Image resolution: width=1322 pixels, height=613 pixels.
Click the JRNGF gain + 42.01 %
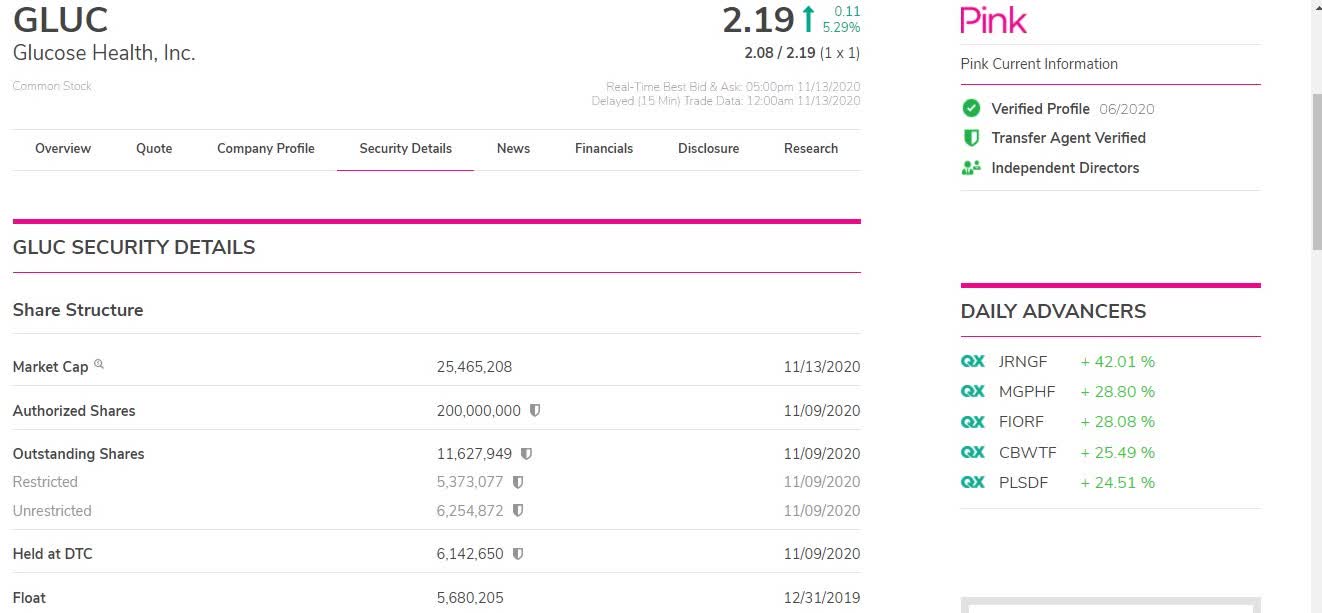1118,362
